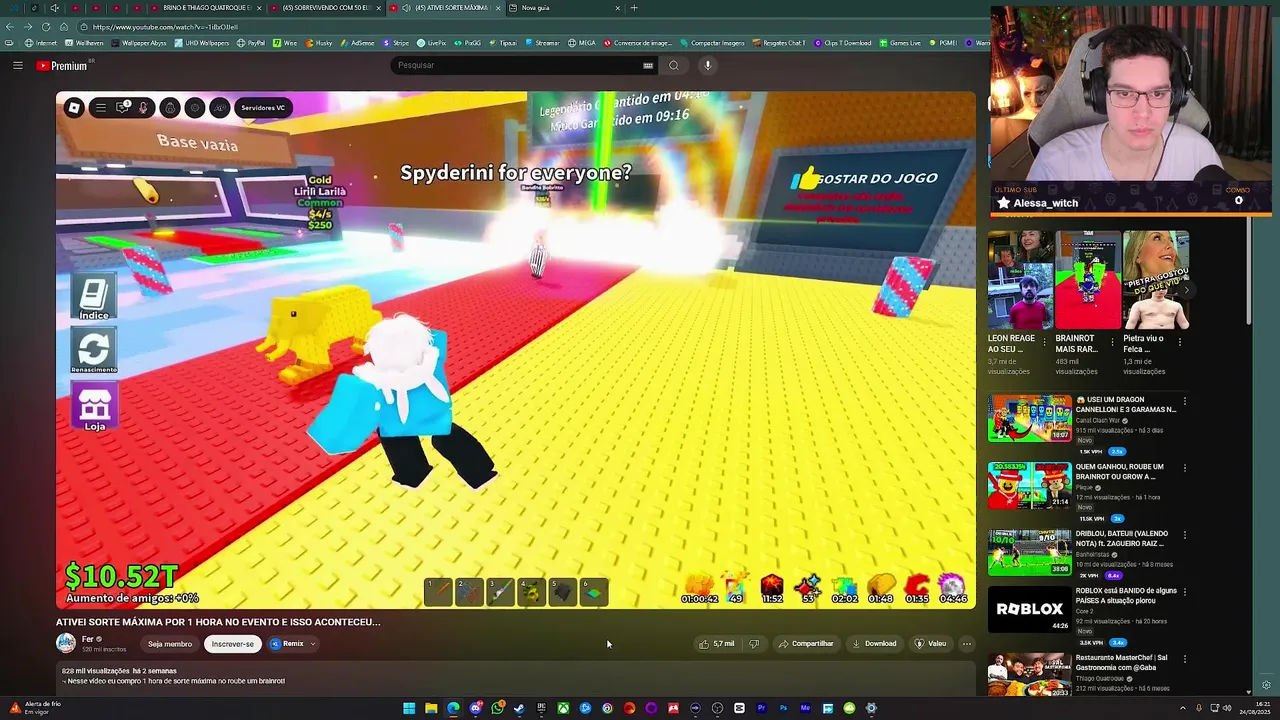Open the YouTube hamburger guide menu

click(17, 66)
